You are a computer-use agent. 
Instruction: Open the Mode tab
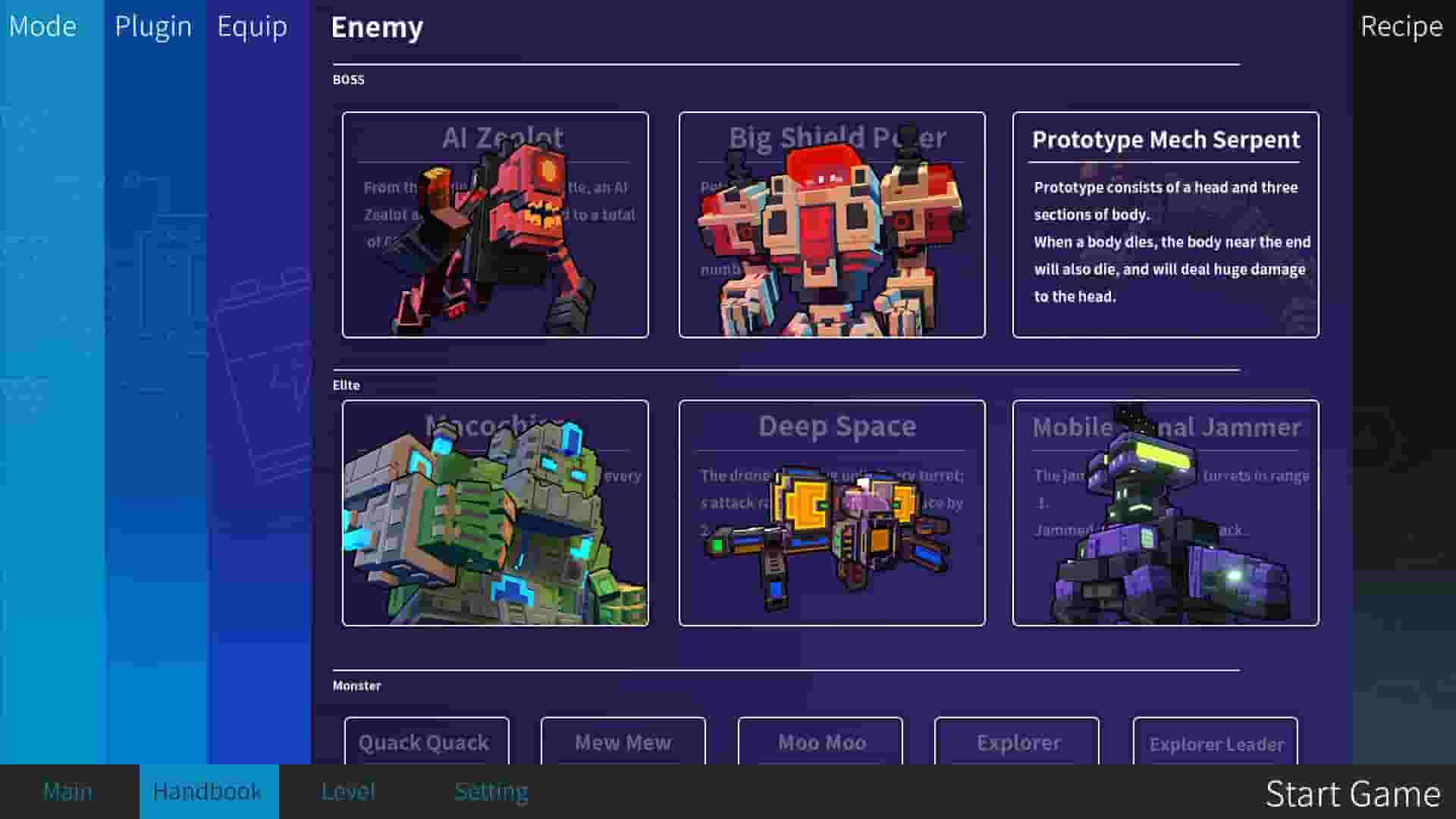point(42,27)
